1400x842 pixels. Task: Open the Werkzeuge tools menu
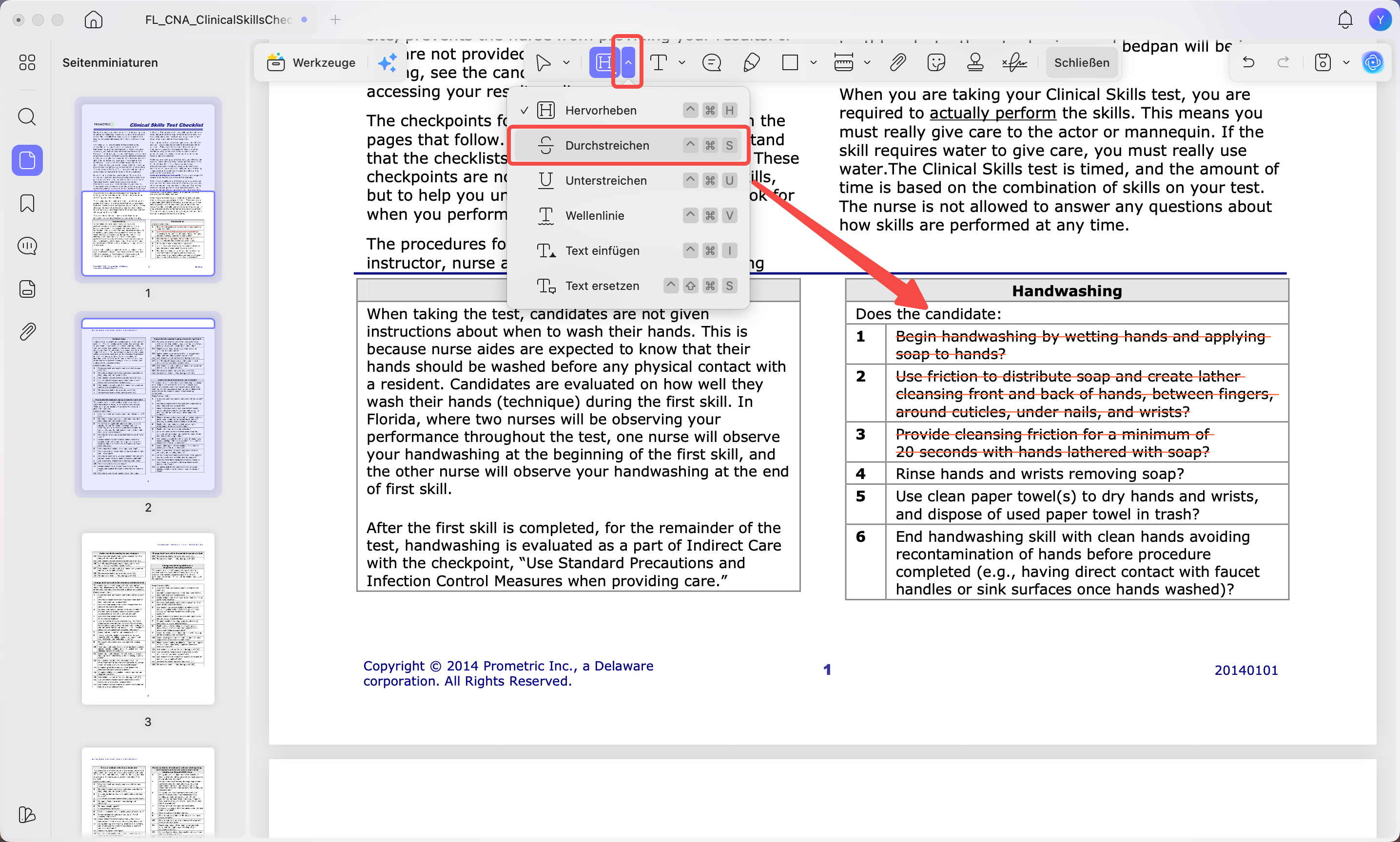coord(311,62)
